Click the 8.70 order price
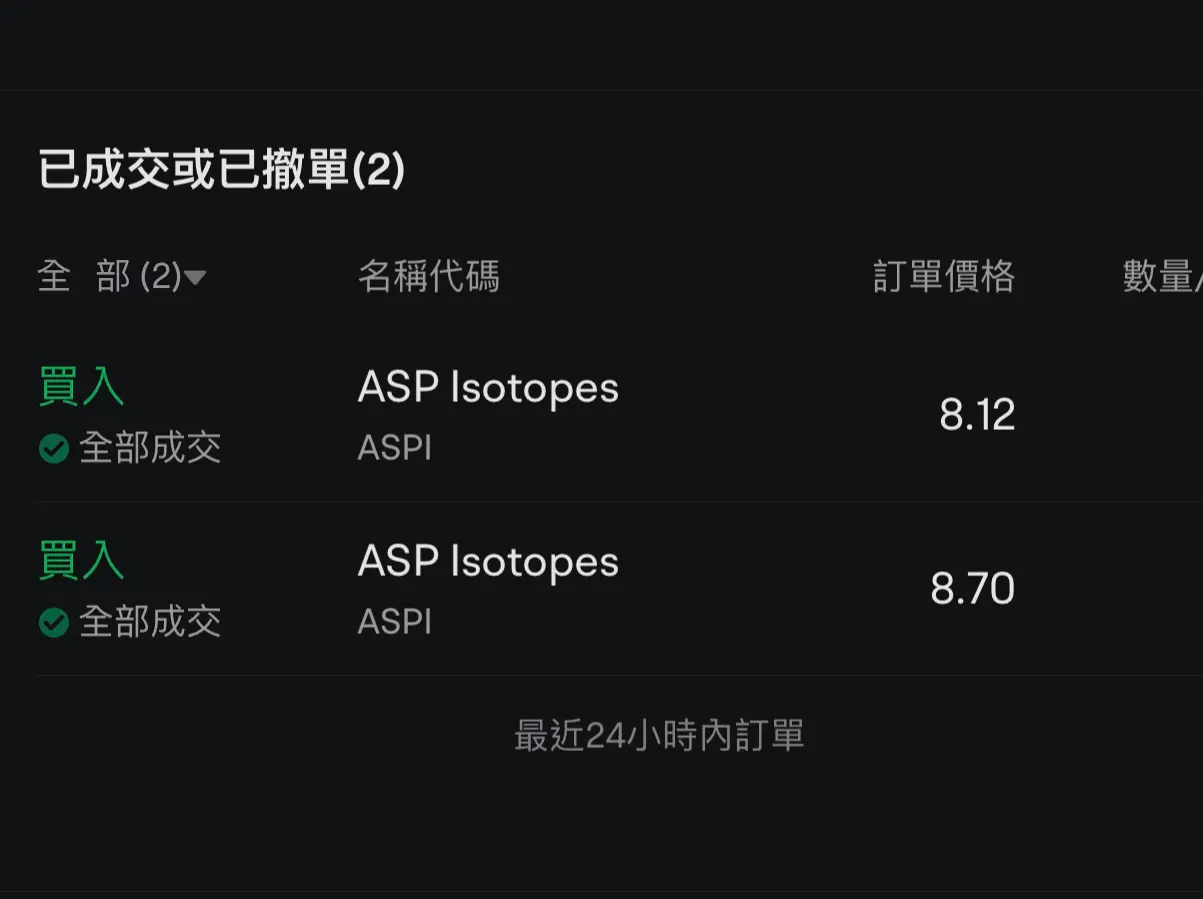Viewport: 1203px width, 899px height. (x=973, y=589)
